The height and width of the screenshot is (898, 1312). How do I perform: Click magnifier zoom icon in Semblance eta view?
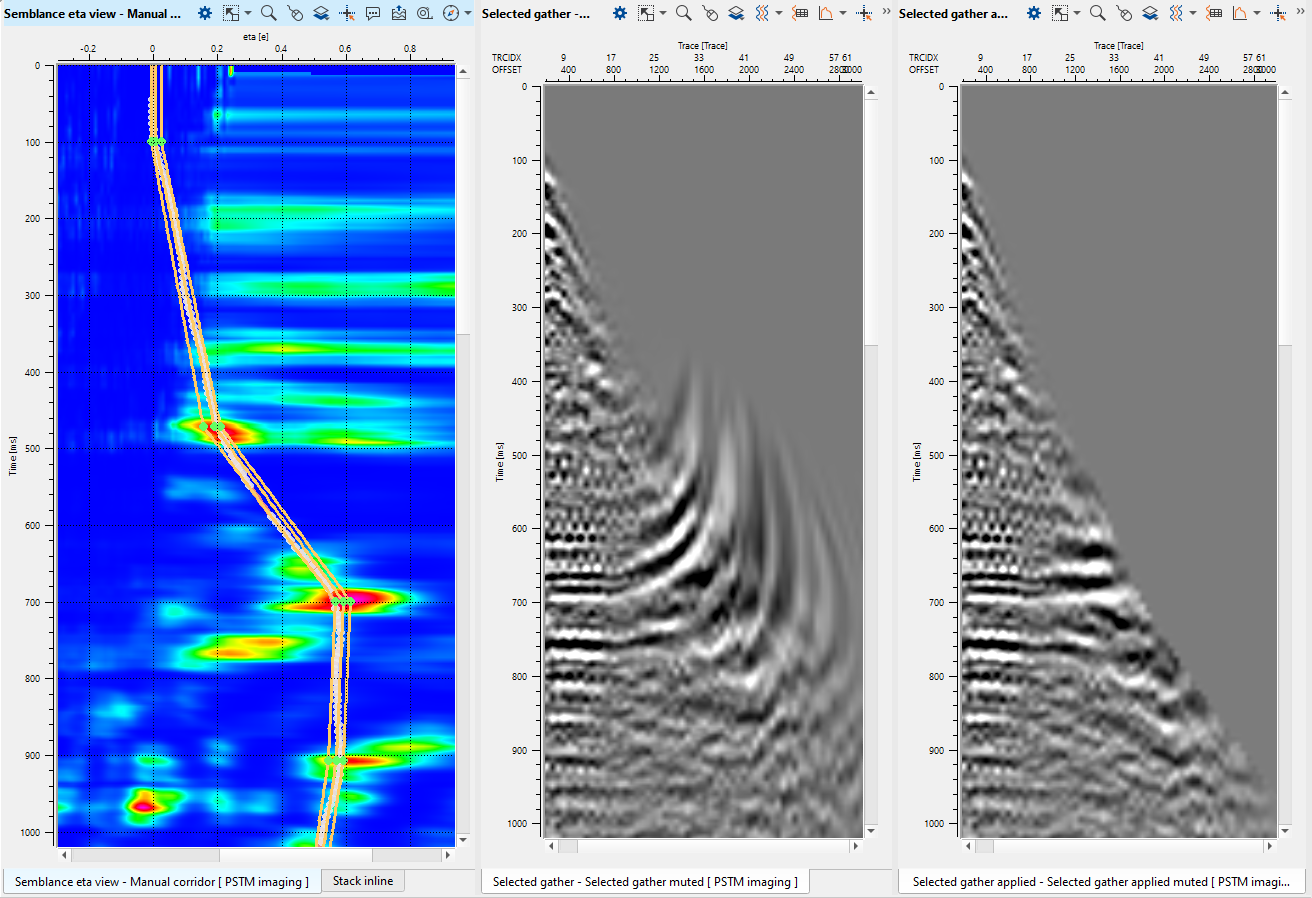tap(268, 13)
